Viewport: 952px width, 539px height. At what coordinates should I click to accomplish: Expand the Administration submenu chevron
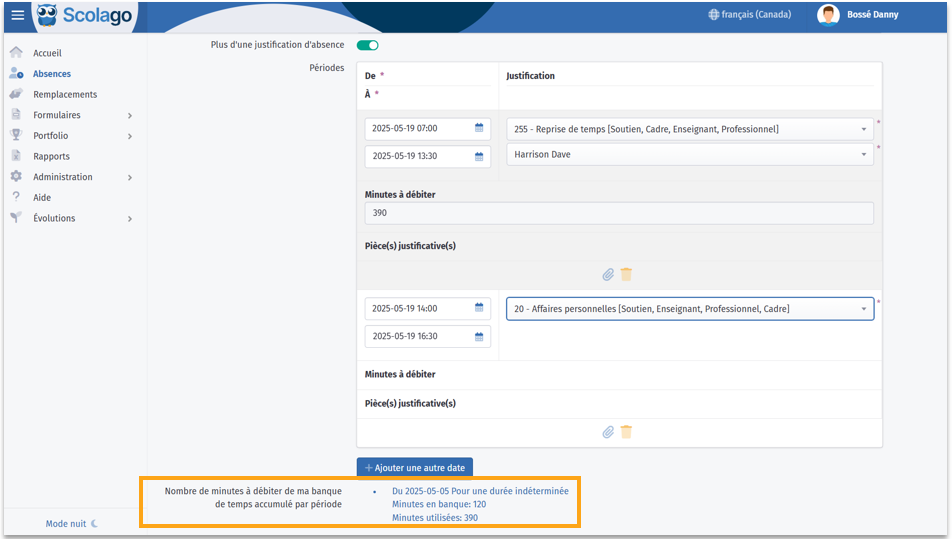pos(130,177)
